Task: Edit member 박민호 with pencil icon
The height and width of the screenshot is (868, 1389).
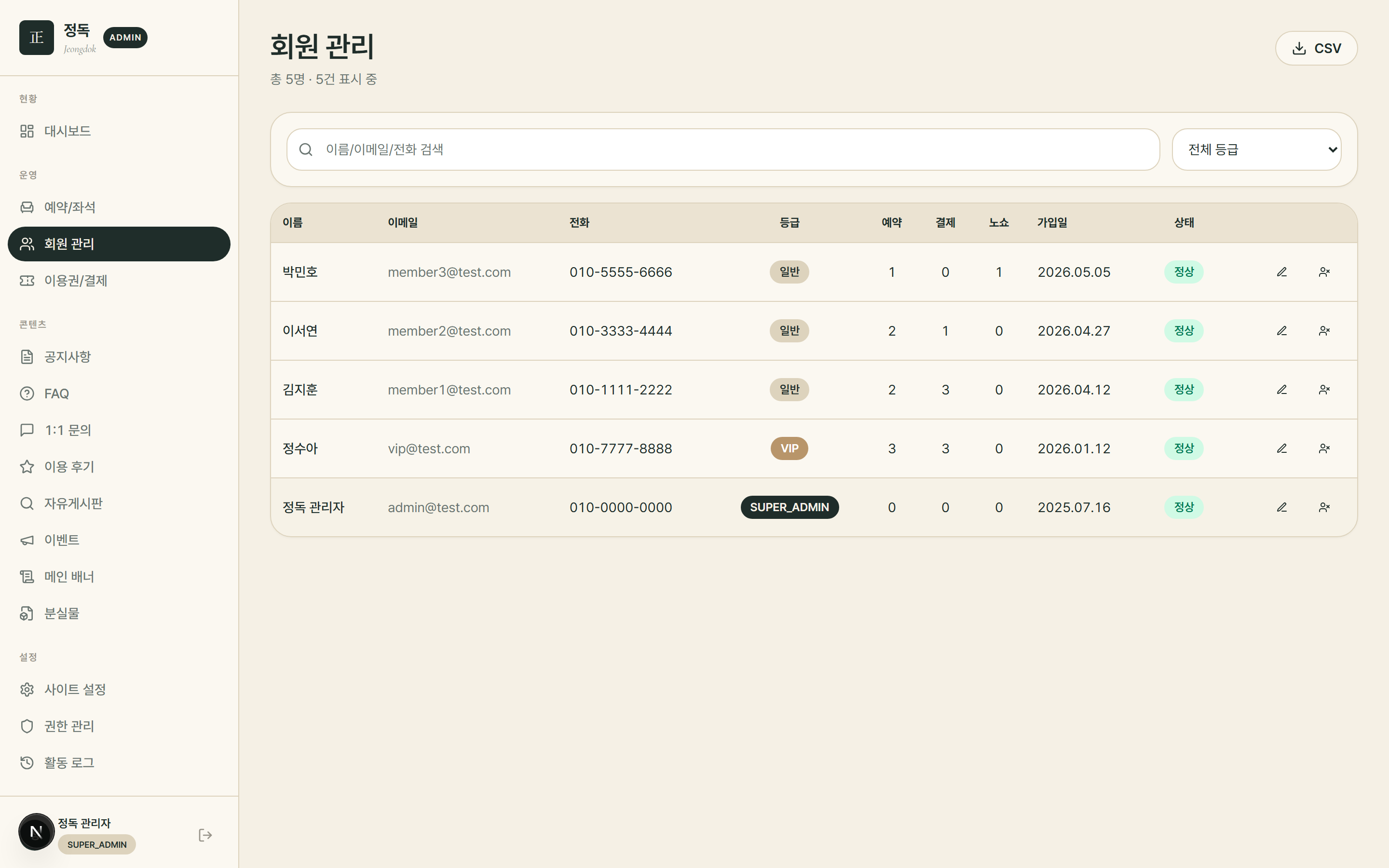Action: tap(1281, 272)
